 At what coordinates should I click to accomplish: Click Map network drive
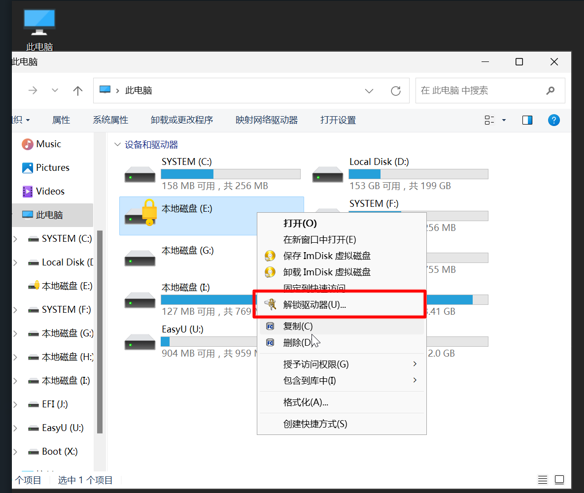[x=266, y=120]
